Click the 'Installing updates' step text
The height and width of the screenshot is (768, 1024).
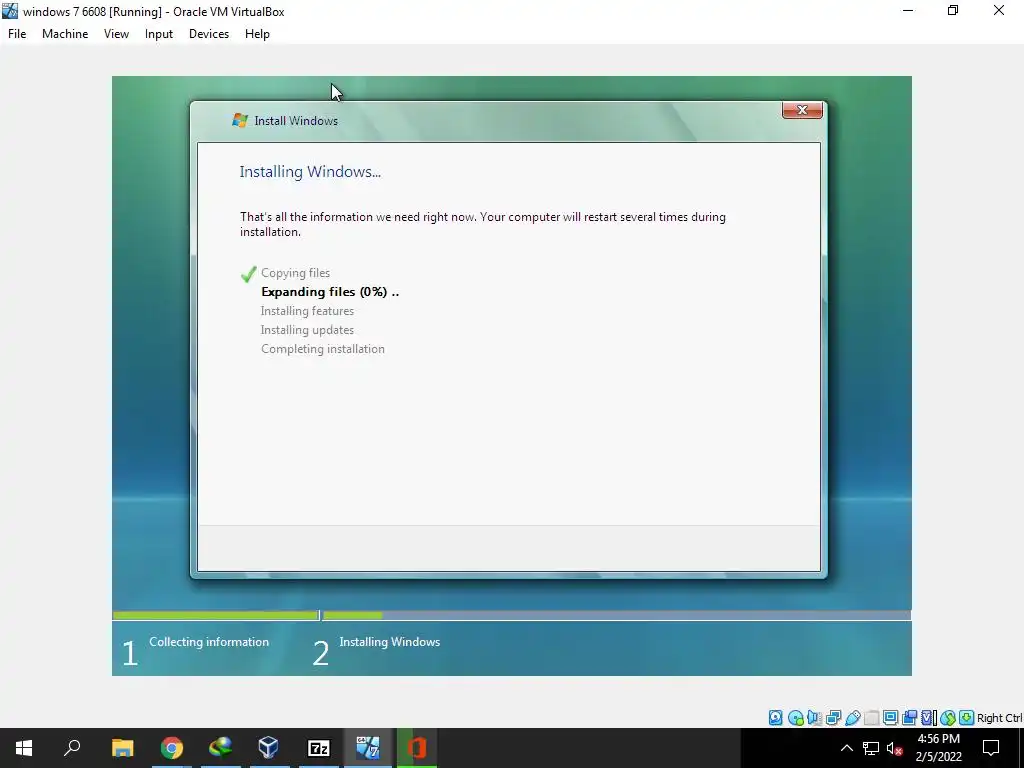tap(307, 330)
